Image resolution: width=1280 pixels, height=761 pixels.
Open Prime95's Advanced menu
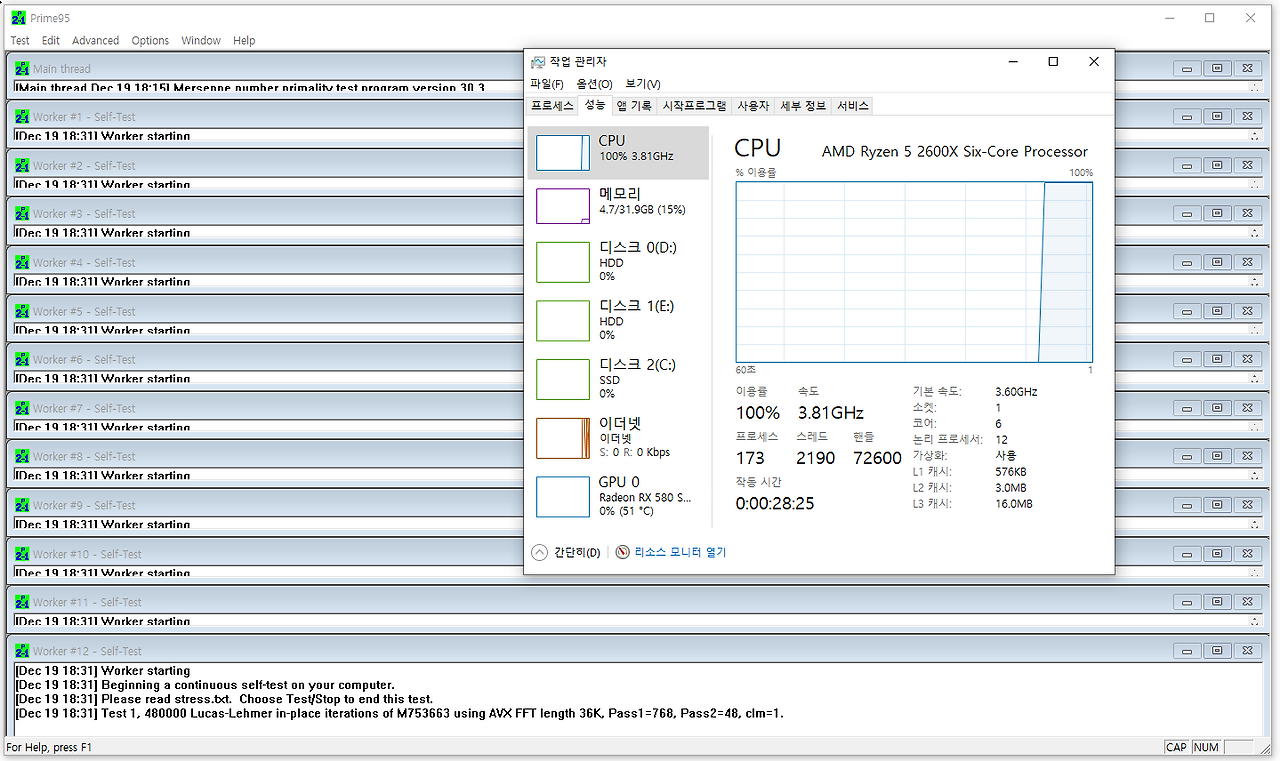[95, 40]
